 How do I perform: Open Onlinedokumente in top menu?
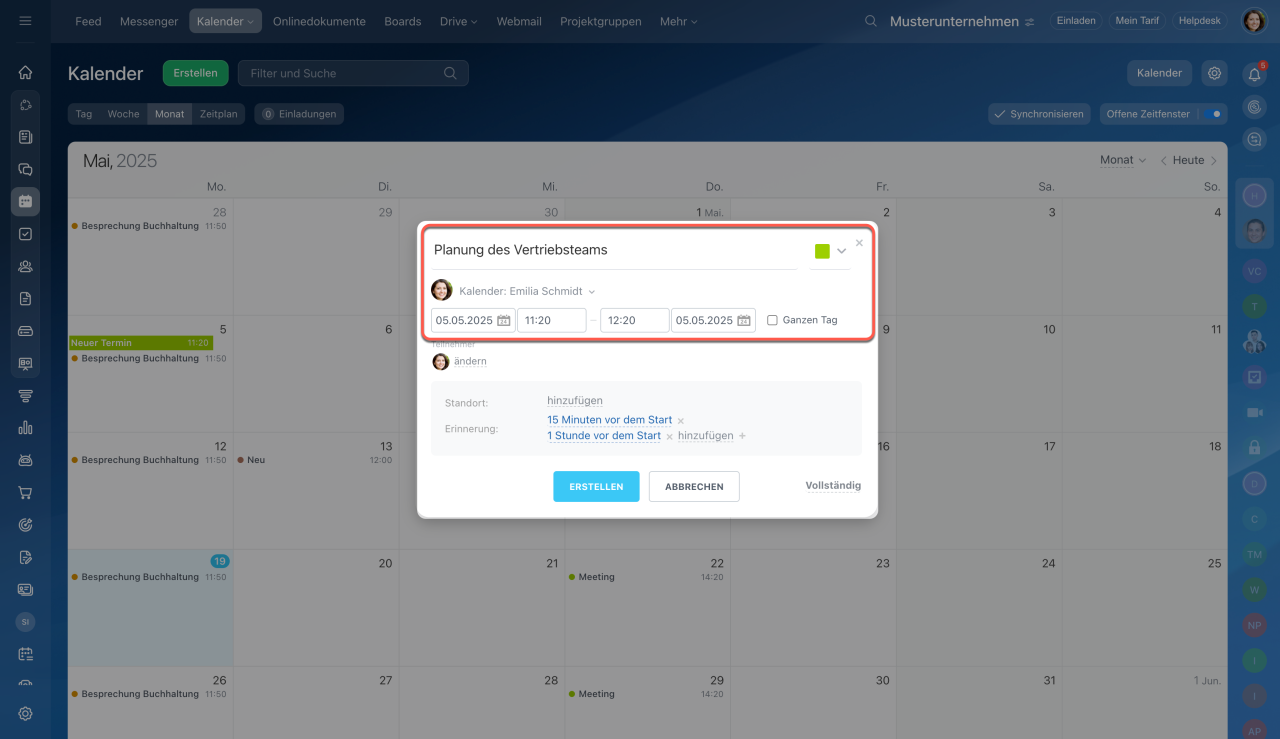pos(319,21)
